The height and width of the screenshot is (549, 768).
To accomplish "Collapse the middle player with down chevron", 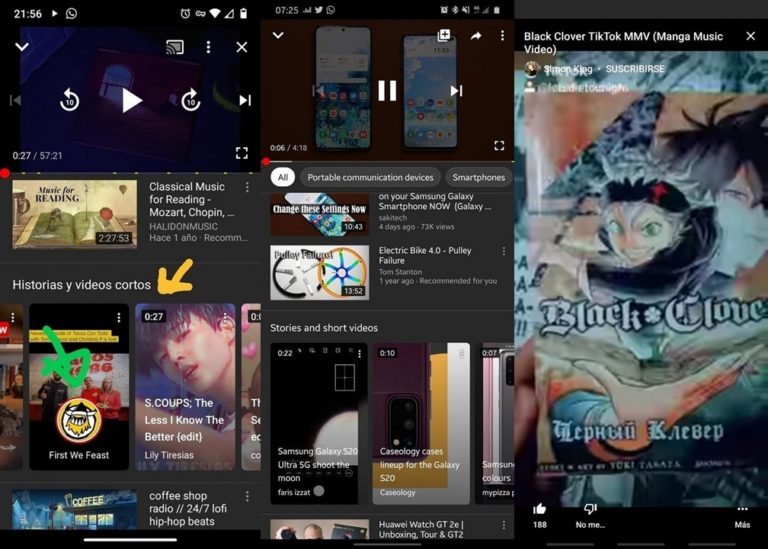I will 278,35.
